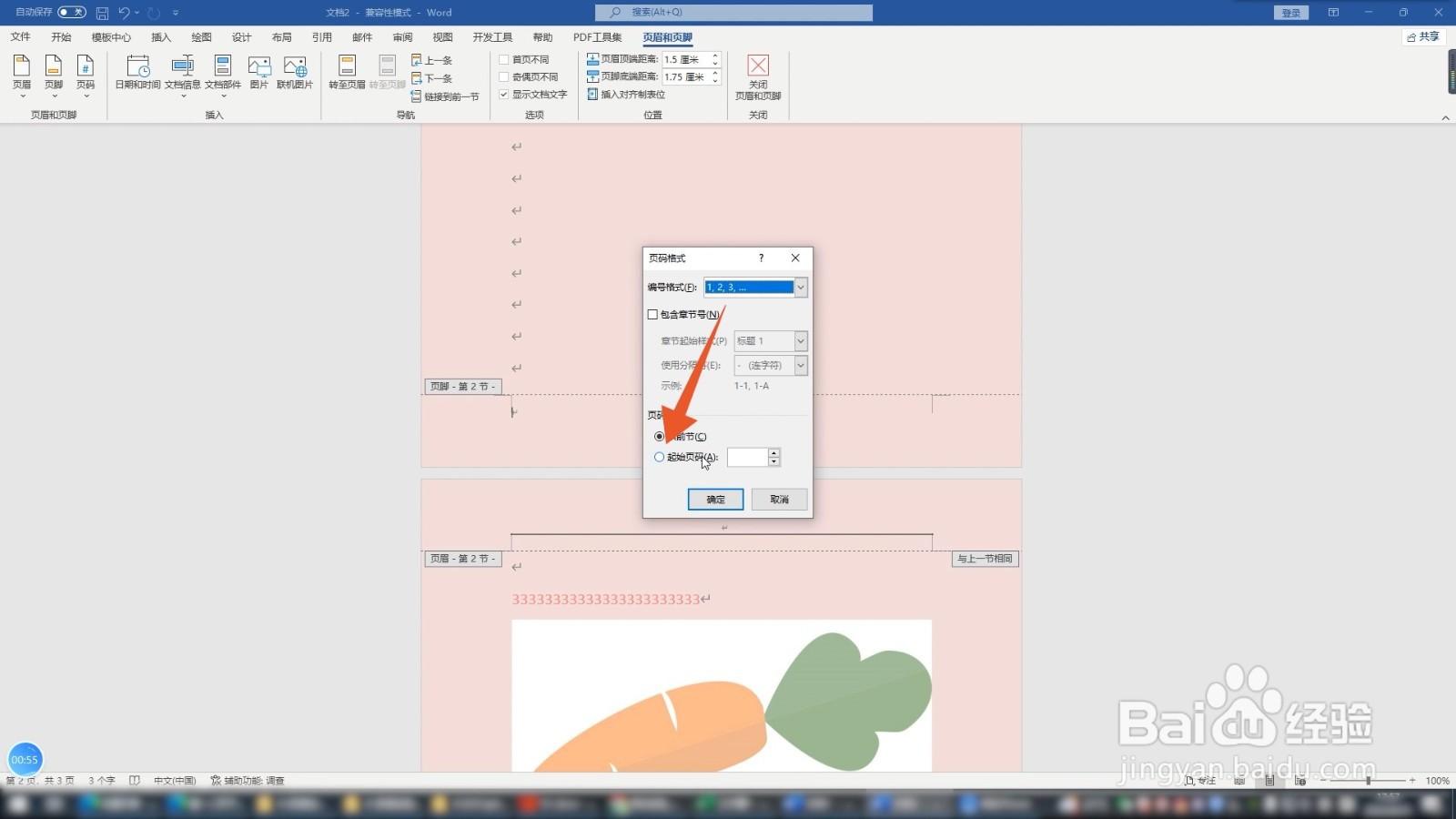Switch to read mode view

point(1239,781)
